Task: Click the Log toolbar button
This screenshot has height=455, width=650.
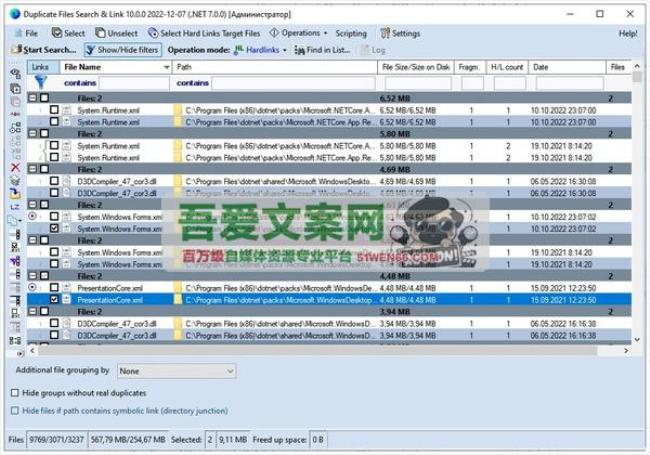Action: 373,50
